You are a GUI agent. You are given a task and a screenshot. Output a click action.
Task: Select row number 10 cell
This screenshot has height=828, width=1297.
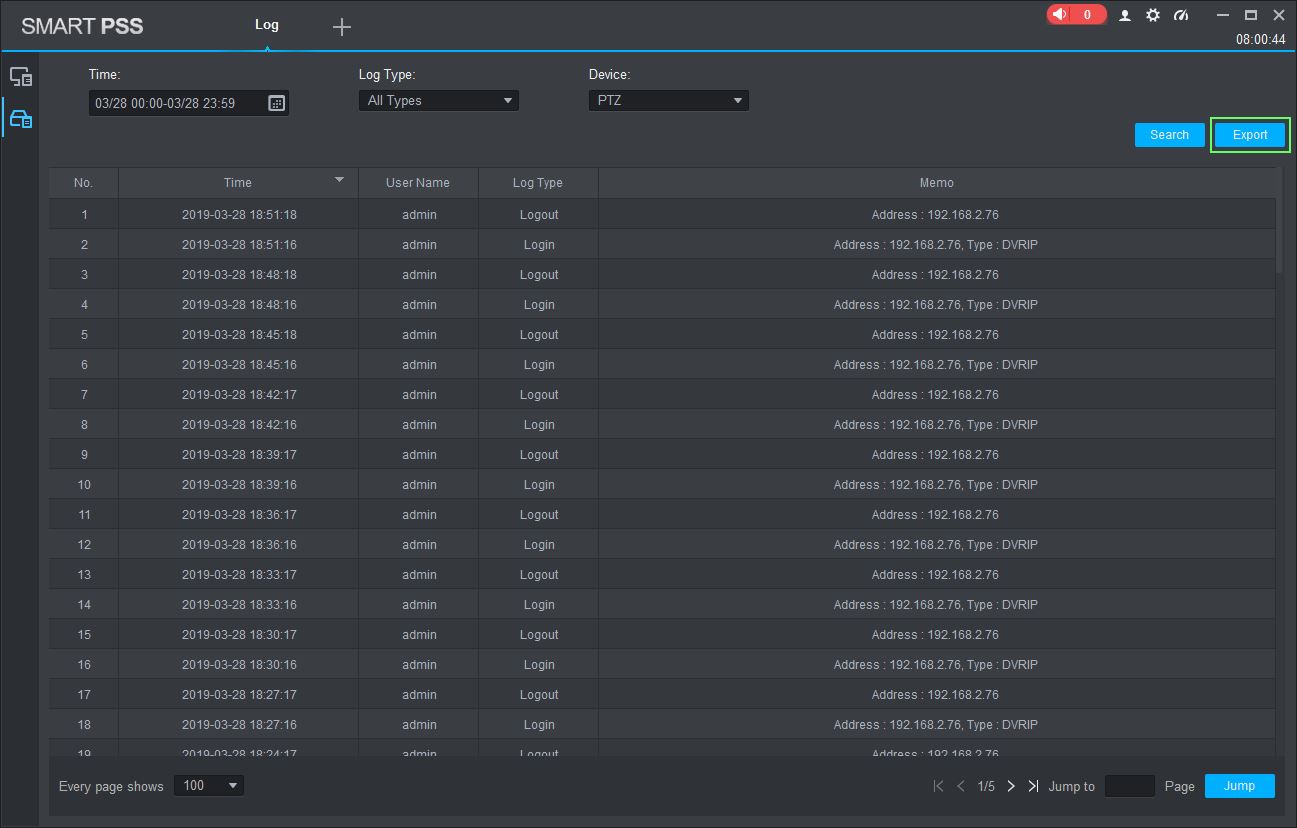(x=84, y=485)
